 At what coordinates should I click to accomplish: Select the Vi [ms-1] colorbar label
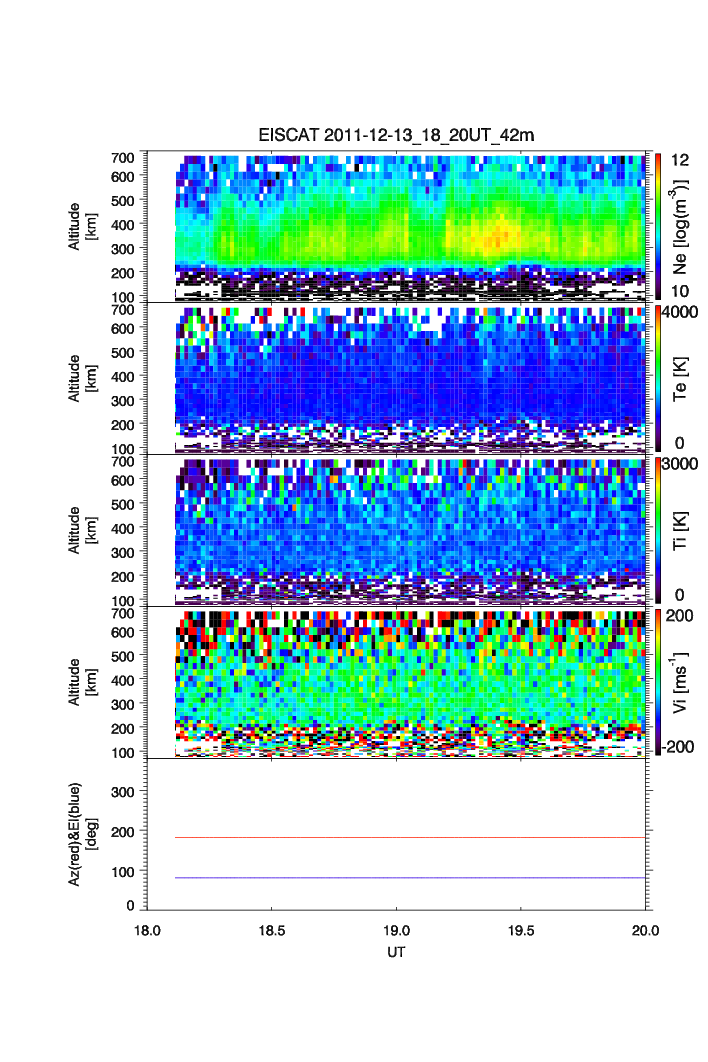coord(681,682)
